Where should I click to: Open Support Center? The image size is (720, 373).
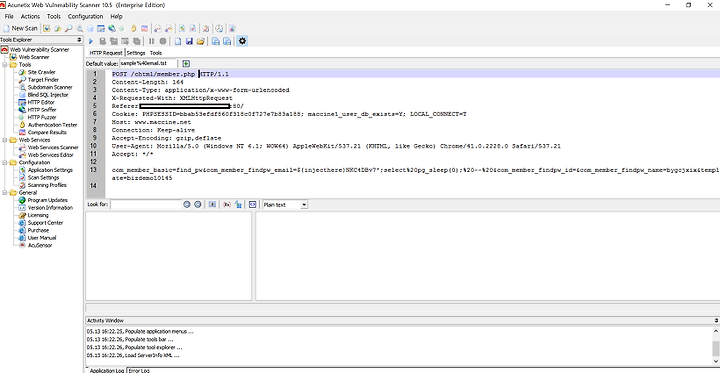coord(45,223)
